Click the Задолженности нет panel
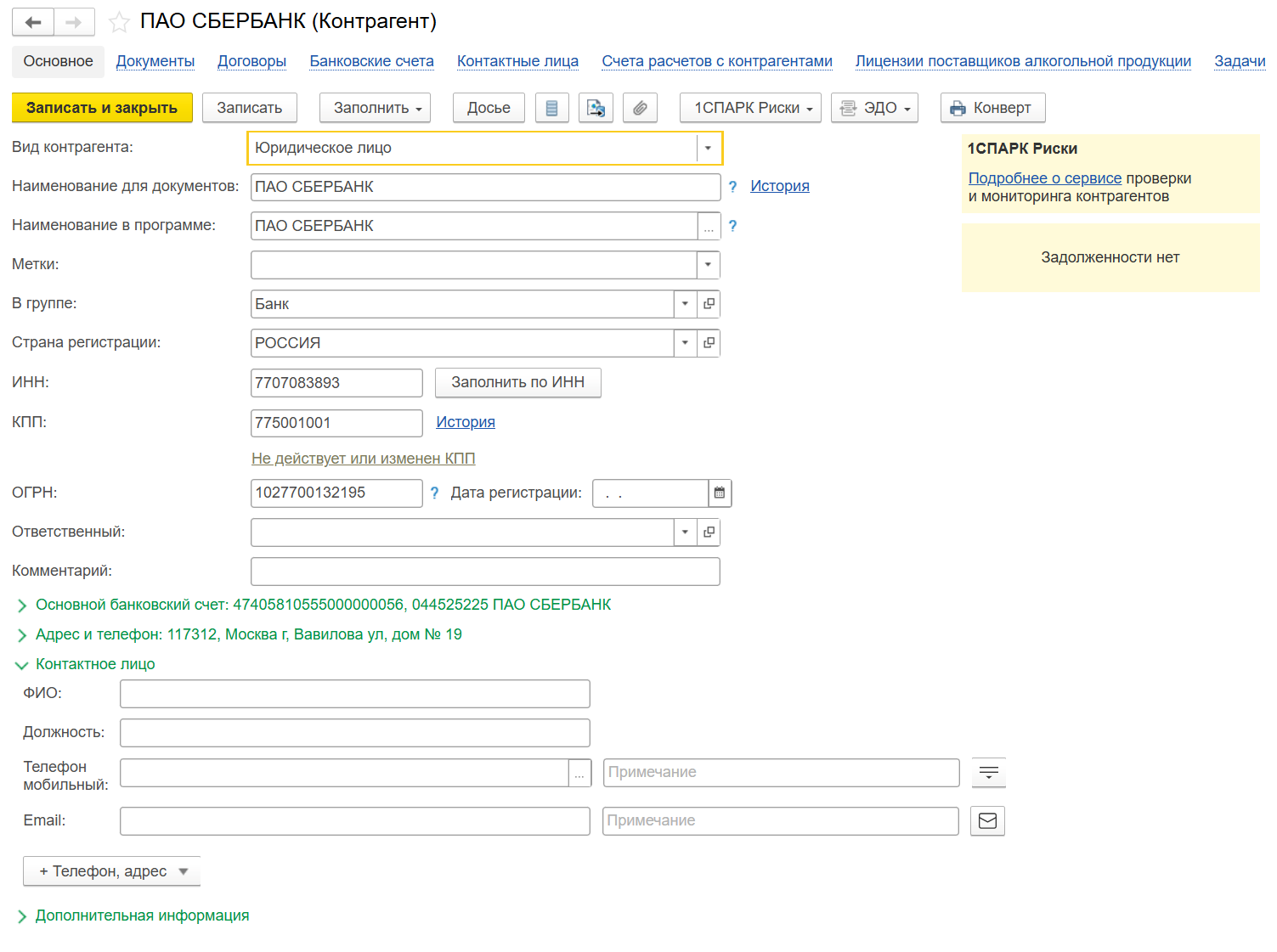 (x=1110, y=258)
